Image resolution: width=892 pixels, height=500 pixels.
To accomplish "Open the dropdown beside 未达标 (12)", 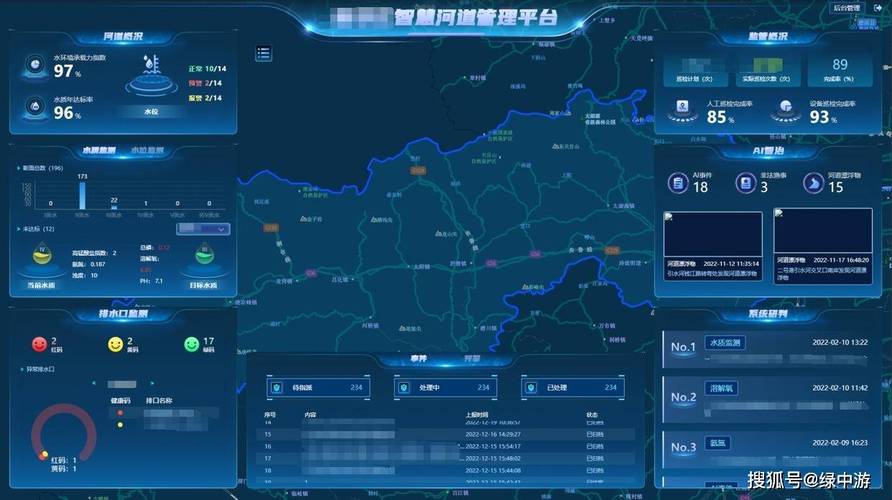I will (203, 229).
